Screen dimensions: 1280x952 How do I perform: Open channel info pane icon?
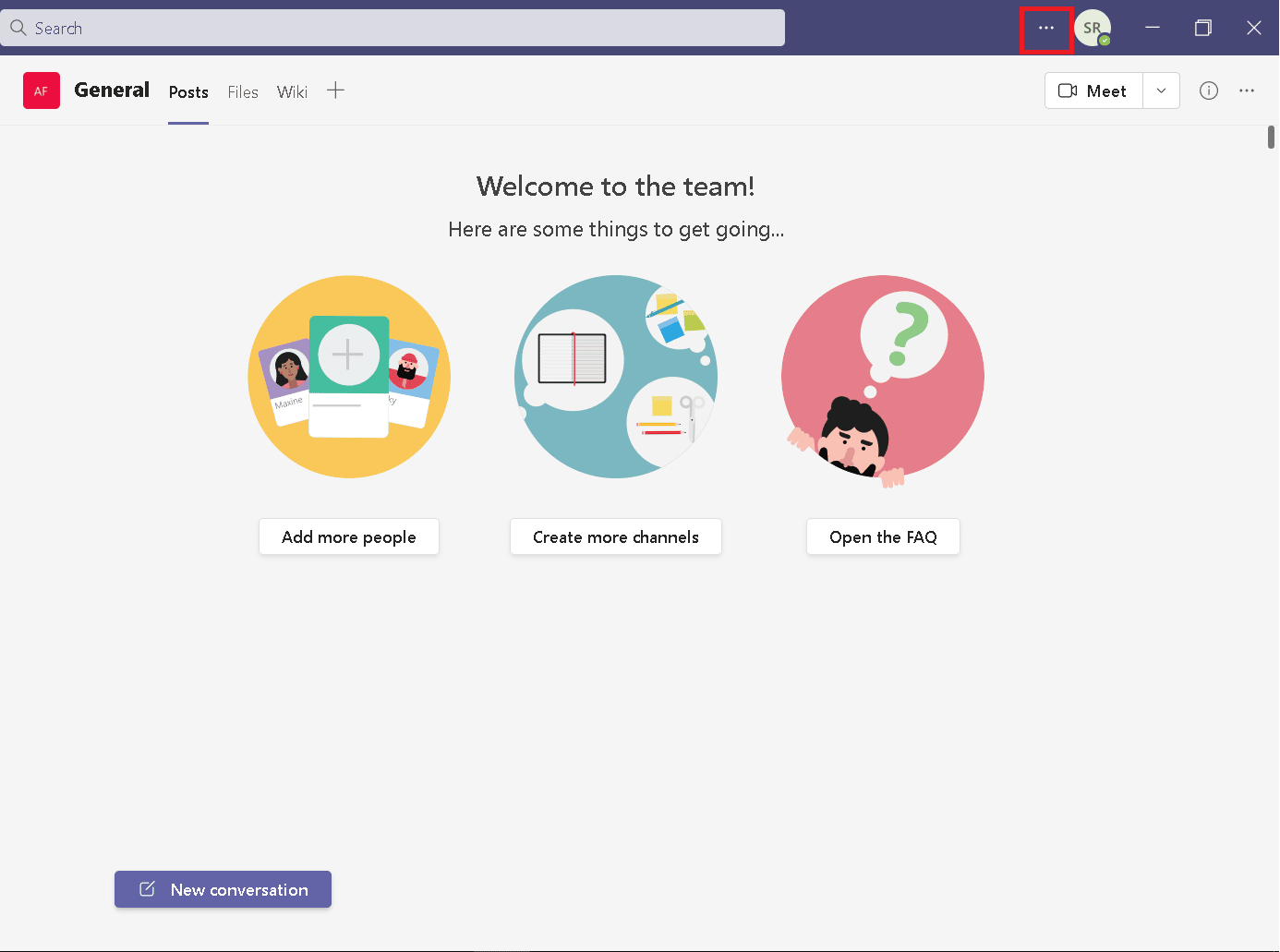1208,90
